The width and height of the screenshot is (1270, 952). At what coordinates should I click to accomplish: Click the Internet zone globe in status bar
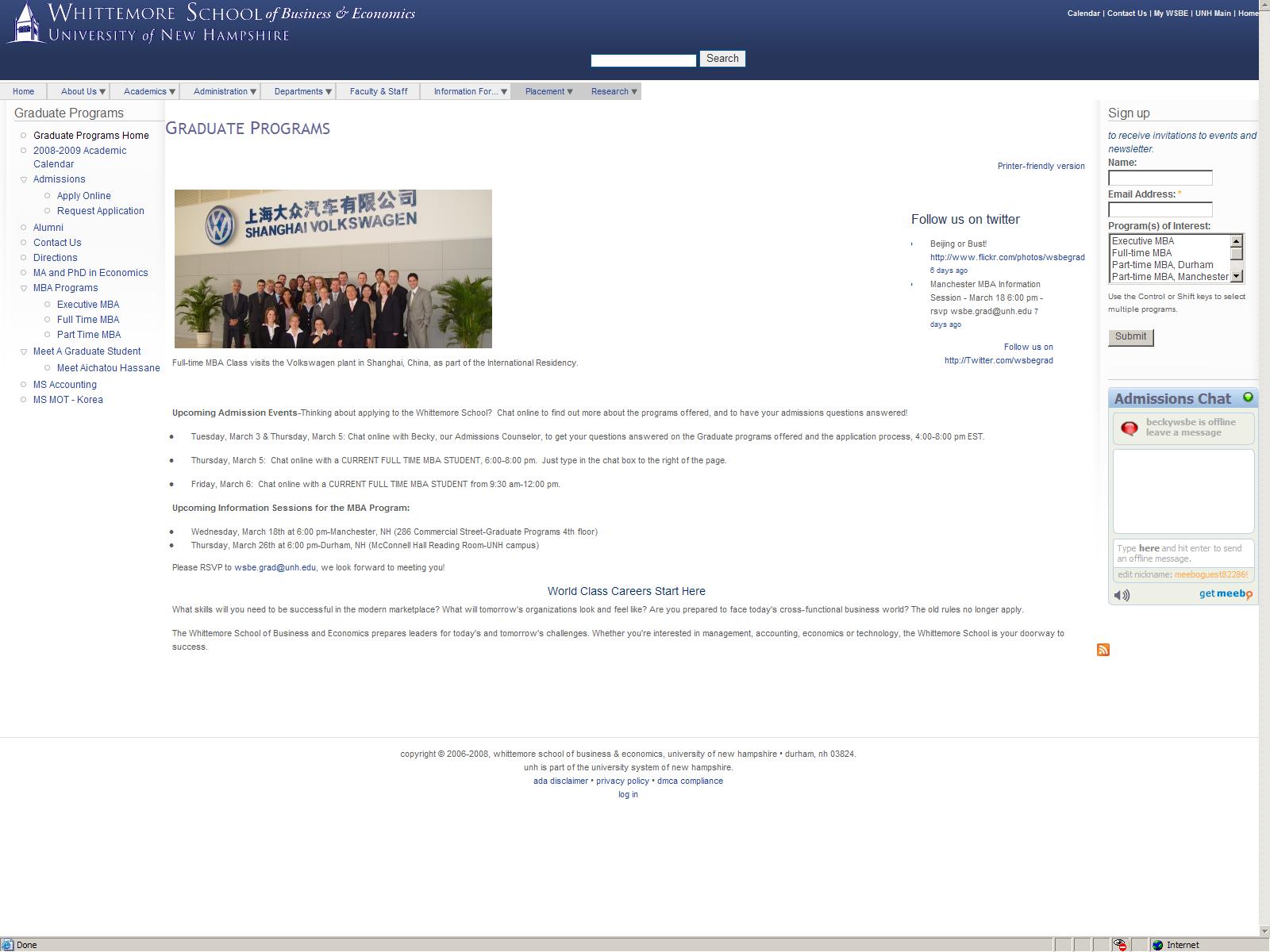coord(1158,945)
